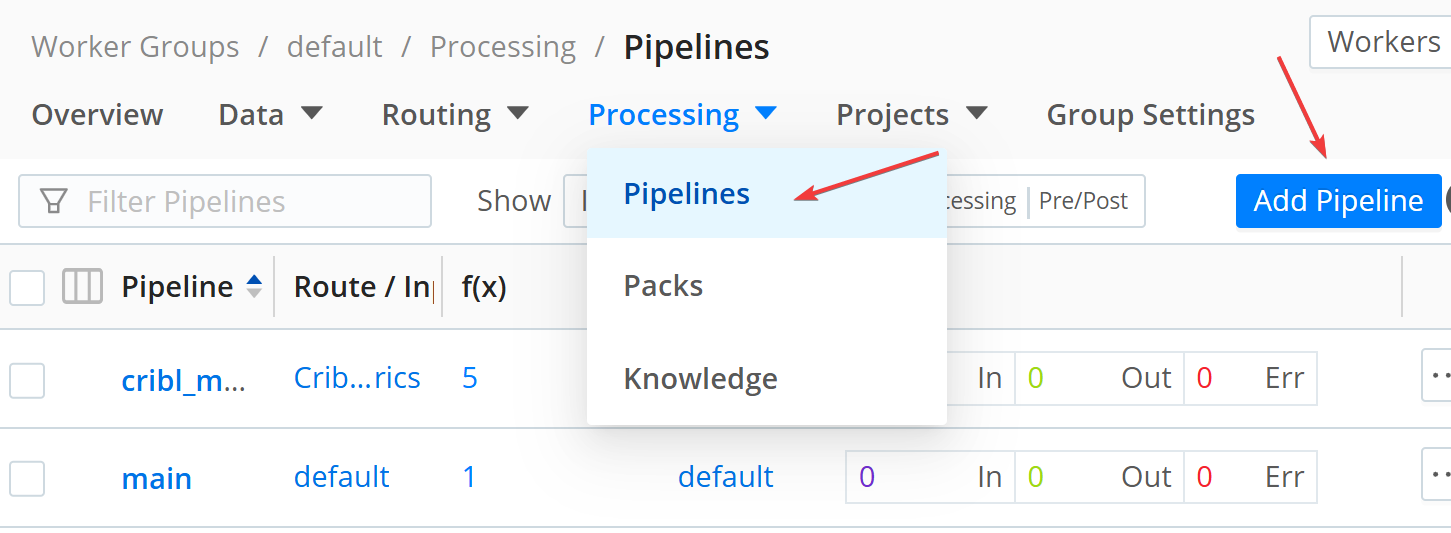Click the Err label in cribl_m… row
This screenshot has width=1451, height=533.
1284,378
